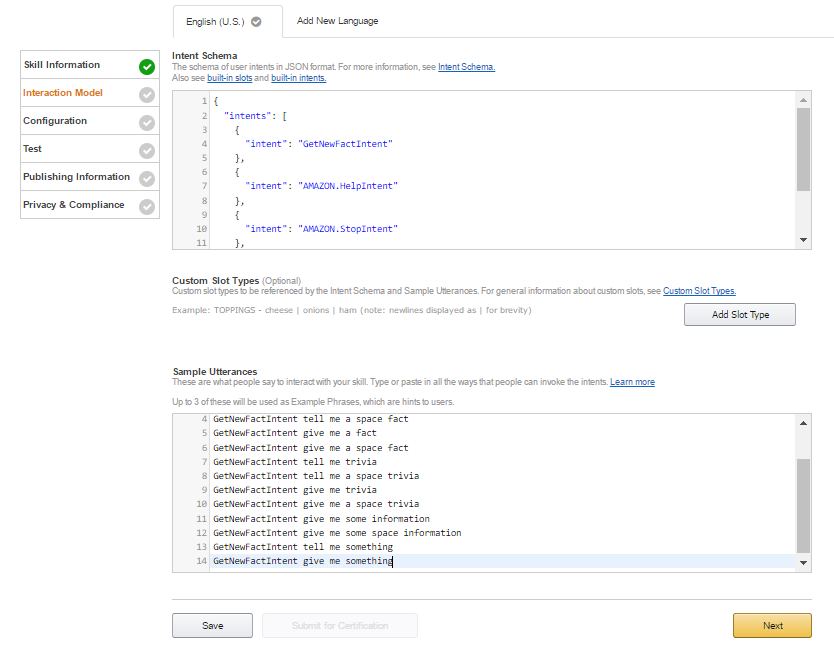Click utterance "tell me trivia"
The height and width of the screenshot is (650, 834).
(340, 462)
